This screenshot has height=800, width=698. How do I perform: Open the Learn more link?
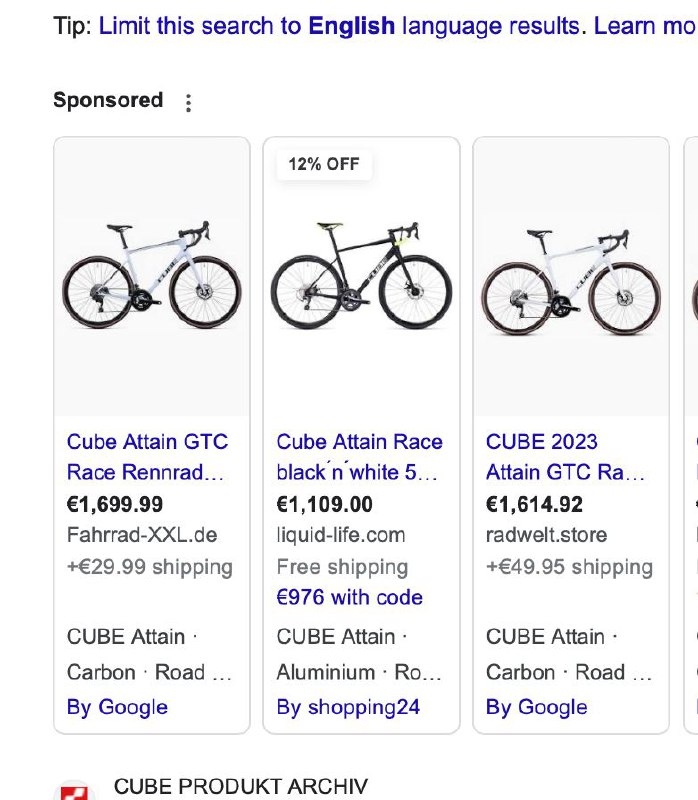[x=644, y=25]
